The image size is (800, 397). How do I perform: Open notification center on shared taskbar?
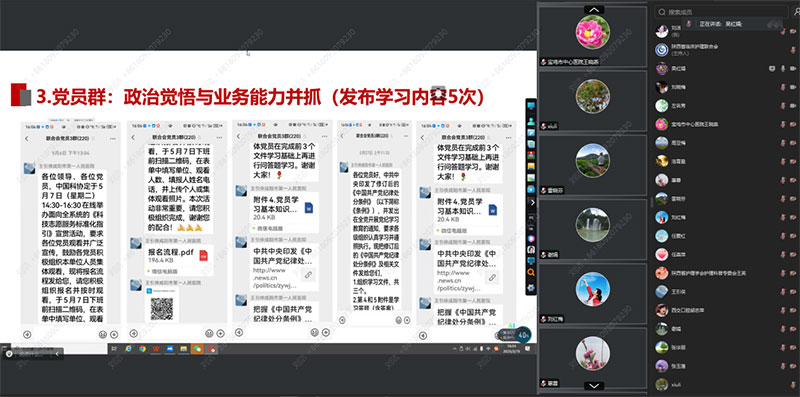(x=529, y=349)
